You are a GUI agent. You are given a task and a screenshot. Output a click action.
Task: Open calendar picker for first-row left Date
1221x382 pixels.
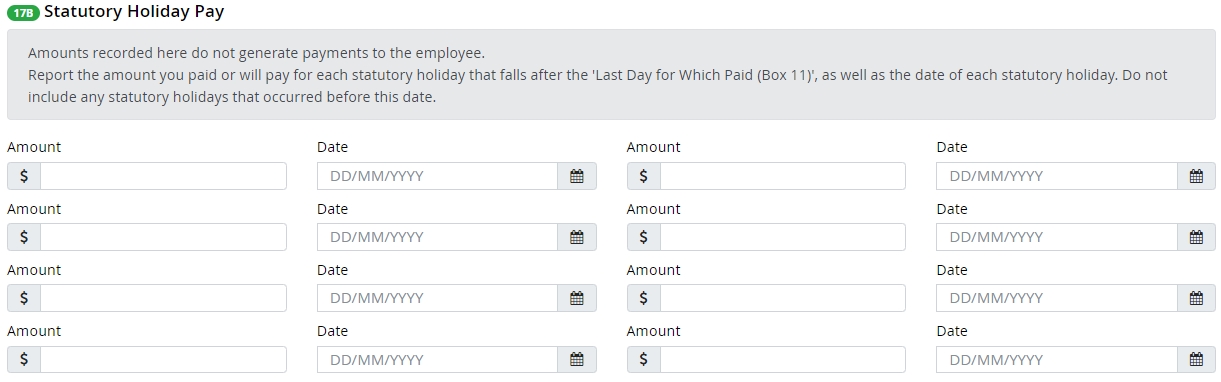pyautogui.click(x=577, y=176)
